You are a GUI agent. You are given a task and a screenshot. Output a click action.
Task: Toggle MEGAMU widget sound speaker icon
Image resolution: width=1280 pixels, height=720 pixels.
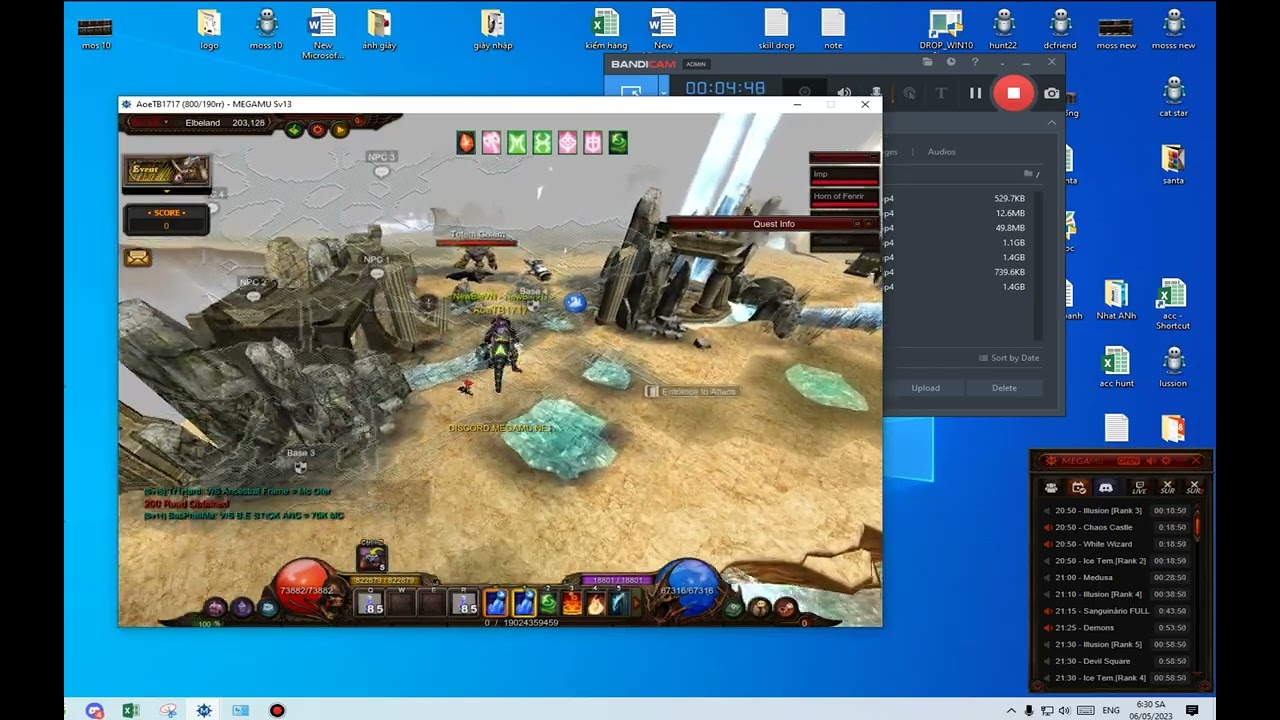tap(1150, 461)
